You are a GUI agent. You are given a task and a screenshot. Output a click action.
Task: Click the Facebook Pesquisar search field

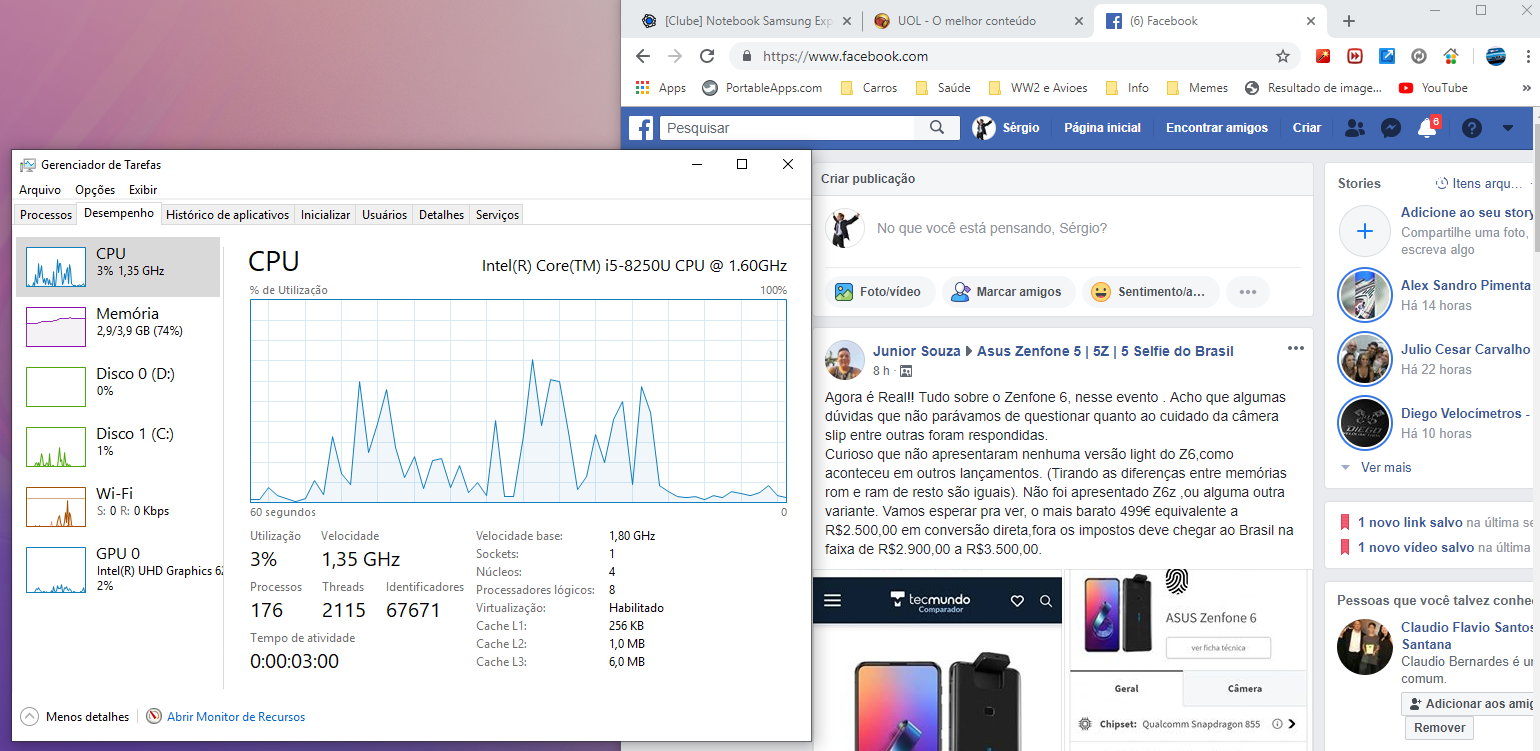(786, 128)
